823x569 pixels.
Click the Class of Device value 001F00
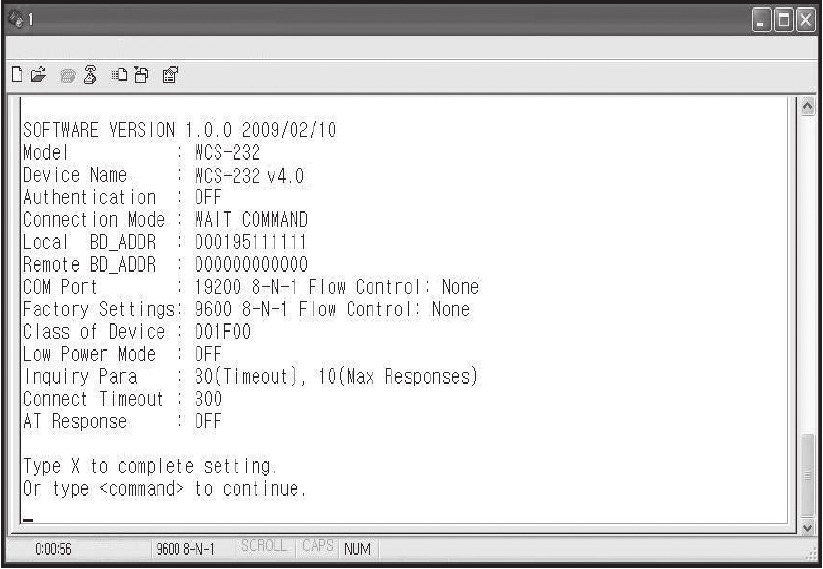point(223,332)
